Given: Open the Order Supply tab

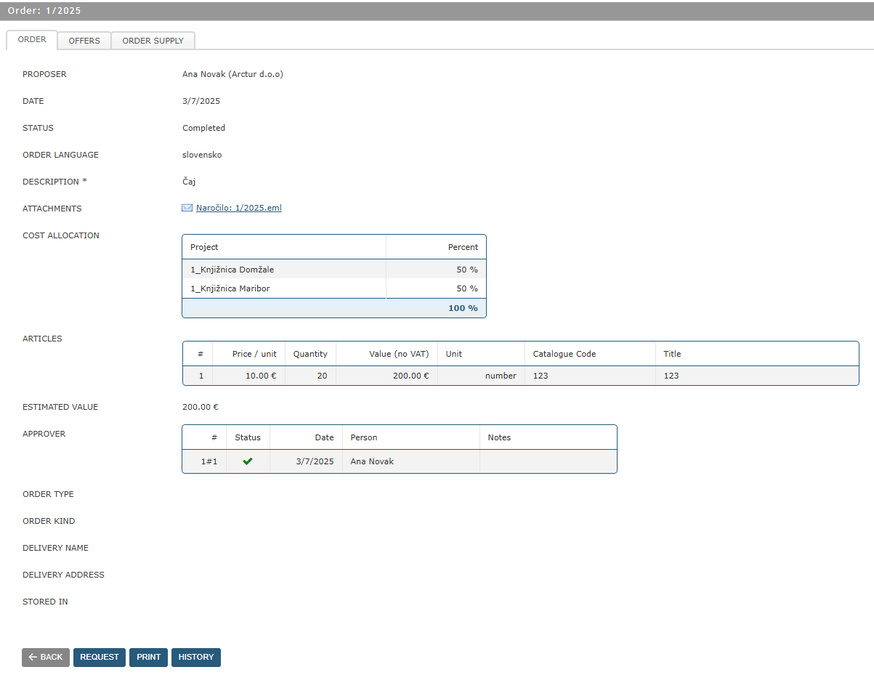Looking at the screenshot, I should tap(153, 41).
